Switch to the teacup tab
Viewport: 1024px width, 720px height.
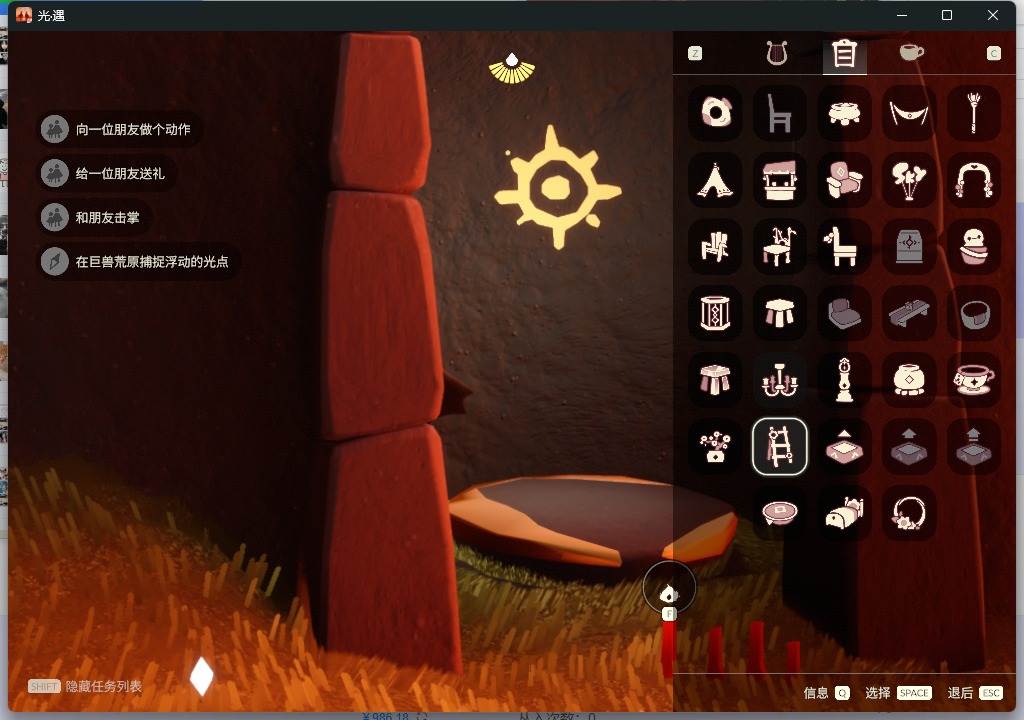(x=911, y=52)
